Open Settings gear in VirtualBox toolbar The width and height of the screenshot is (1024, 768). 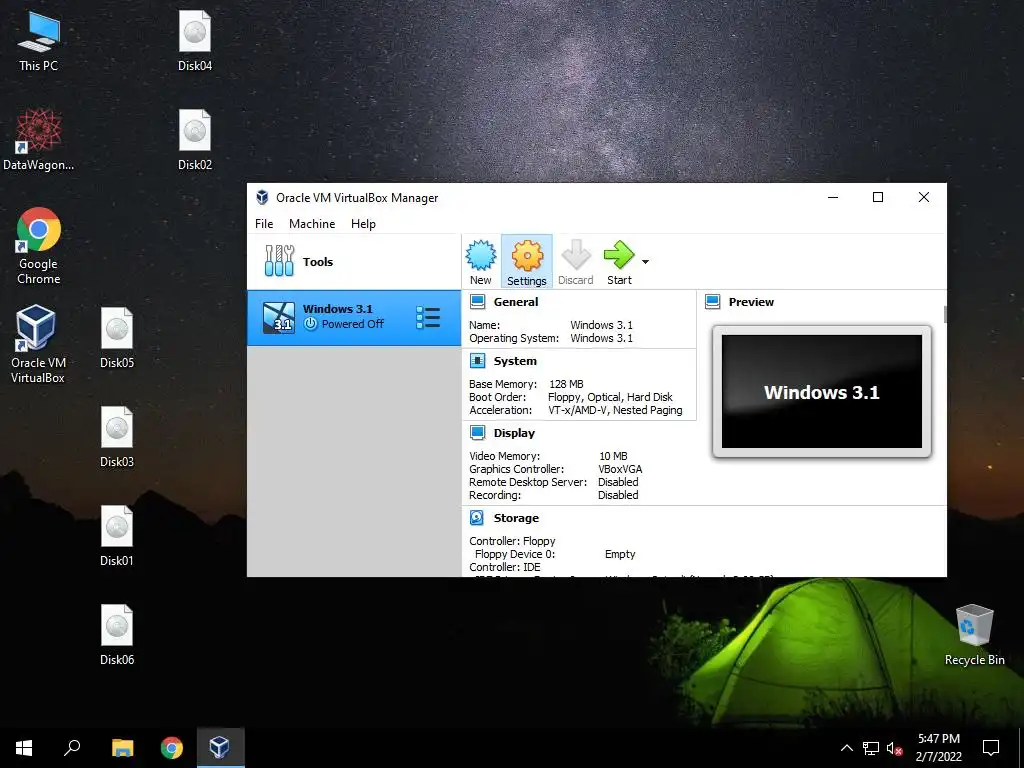coord(526,261)
